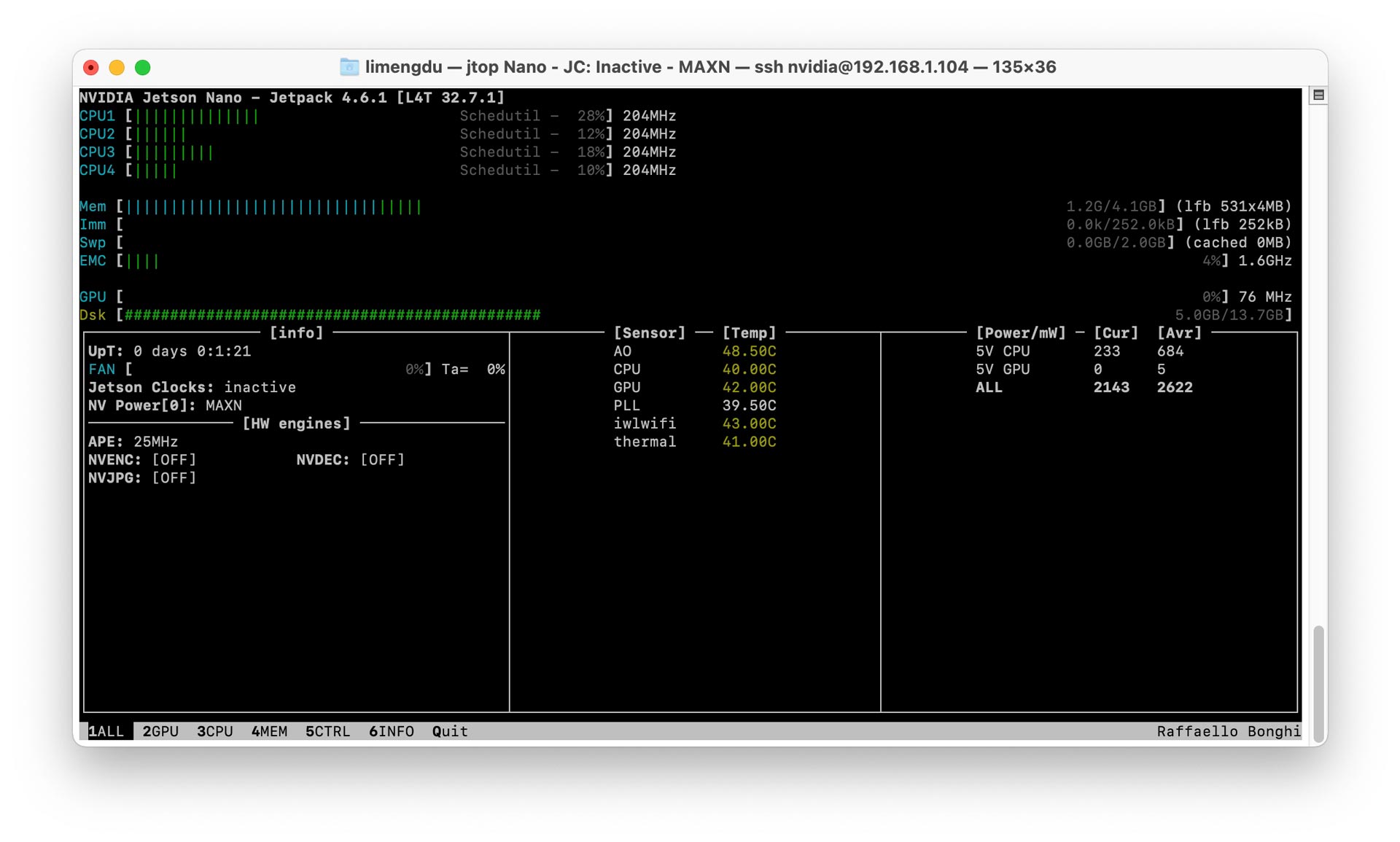Maximize the window with the green button
1400x842 pixels.
[143, 68]
